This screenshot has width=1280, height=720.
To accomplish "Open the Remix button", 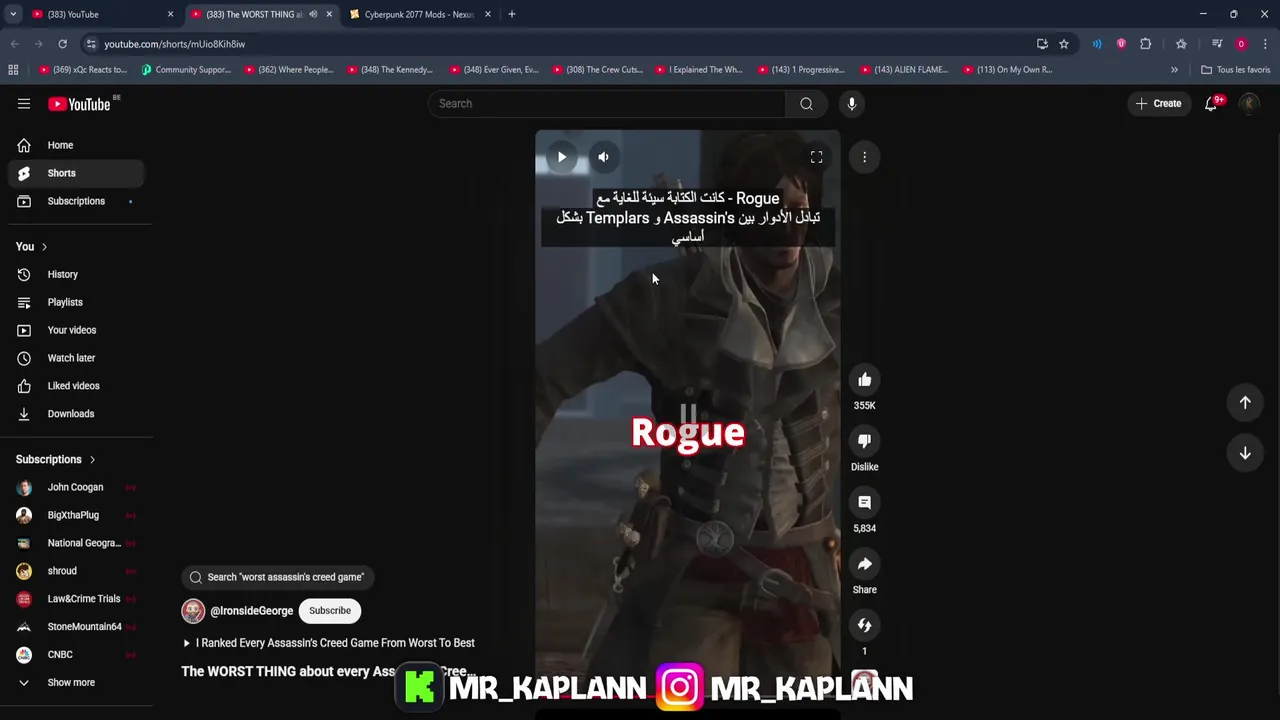I will pos(865,625).
